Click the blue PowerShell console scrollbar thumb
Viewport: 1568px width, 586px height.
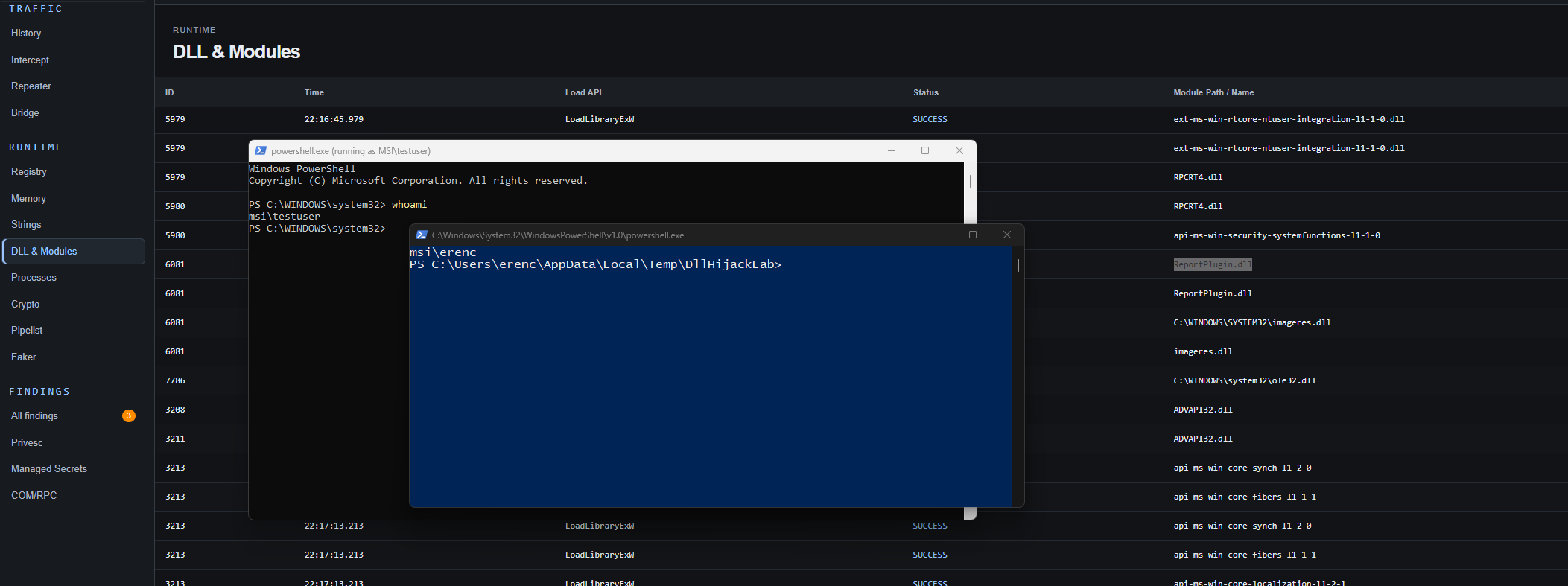tap(1018, 265)
